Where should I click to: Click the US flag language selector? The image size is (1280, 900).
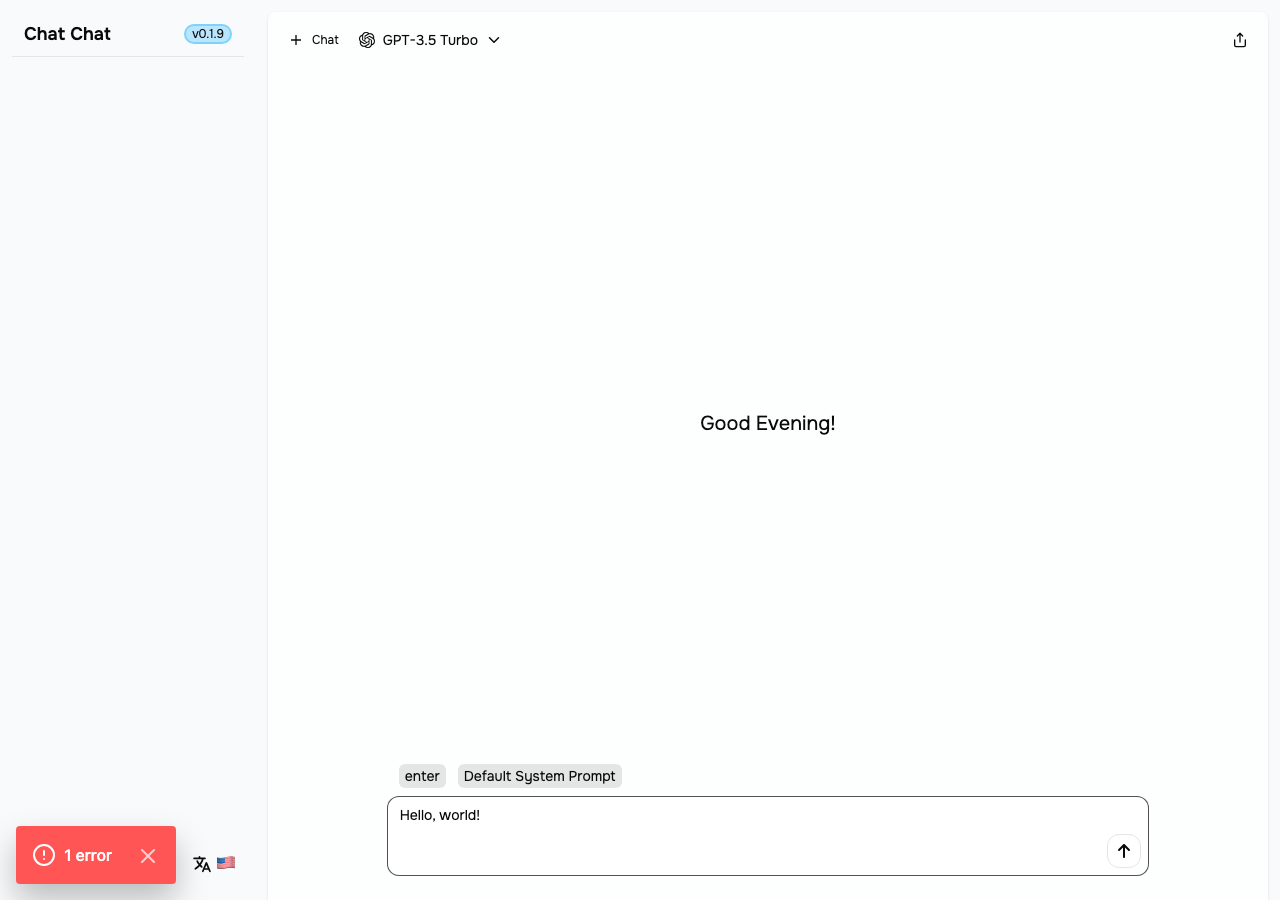click(226, 862)
